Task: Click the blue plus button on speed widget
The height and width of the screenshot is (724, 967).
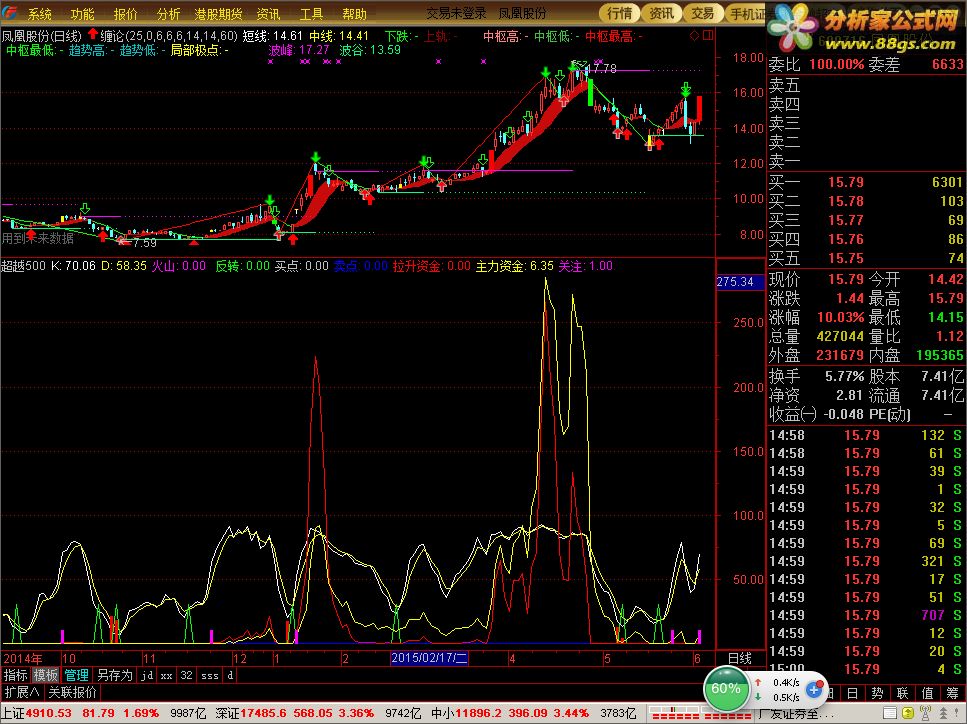Action: tap(813, 690)
